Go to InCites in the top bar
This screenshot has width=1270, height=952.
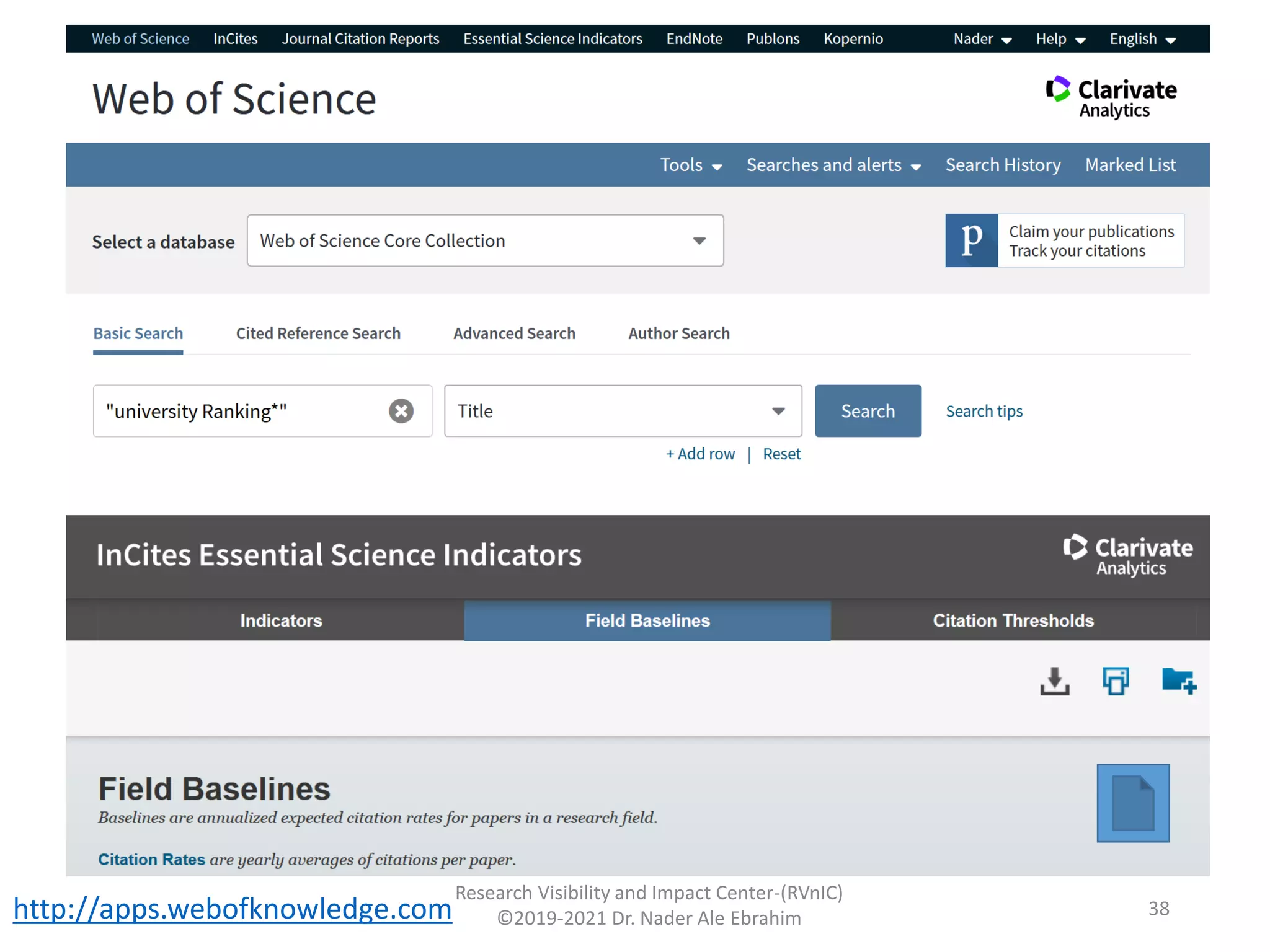click(x=235, y=39)
